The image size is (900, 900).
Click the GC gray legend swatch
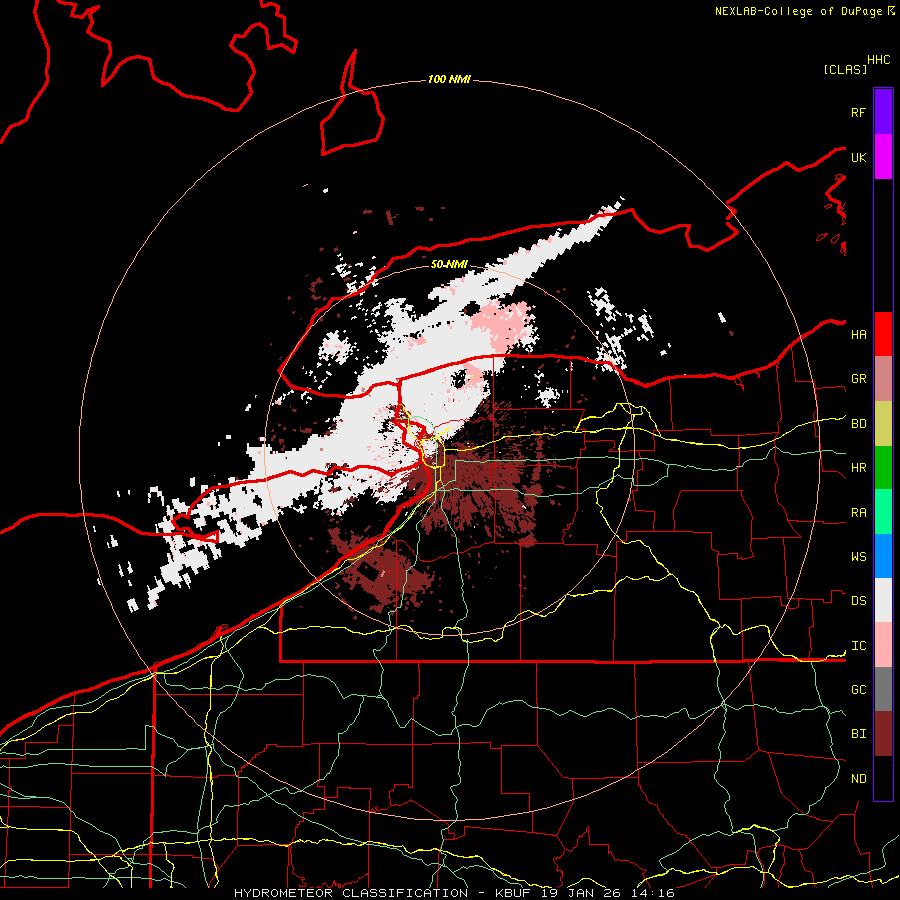[883, 689]
